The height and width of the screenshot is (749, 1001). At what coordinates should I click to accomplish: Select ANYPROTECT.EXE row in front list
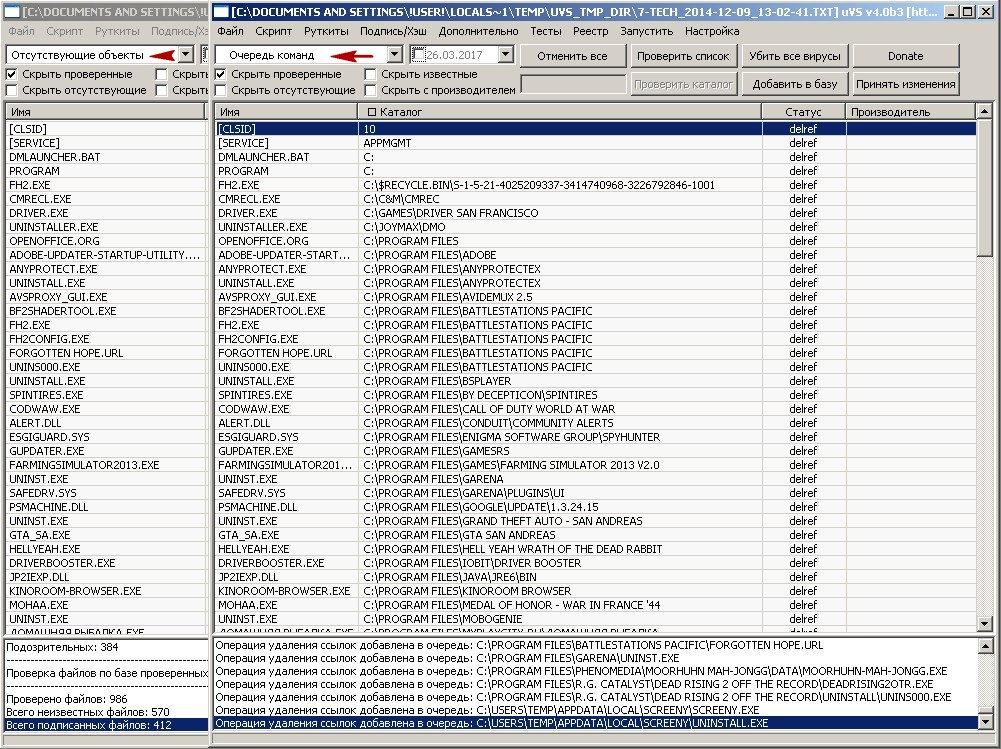596,269
